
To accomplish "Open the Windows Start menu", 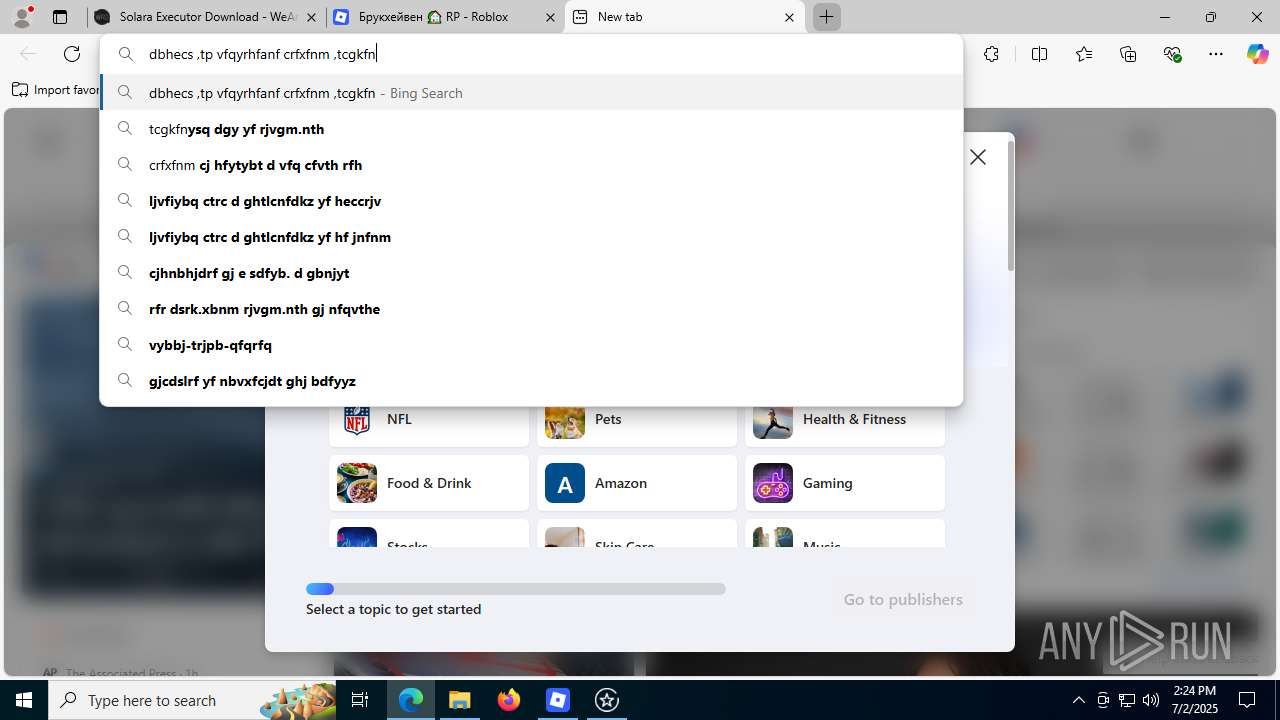I will (x=24, y=700).
